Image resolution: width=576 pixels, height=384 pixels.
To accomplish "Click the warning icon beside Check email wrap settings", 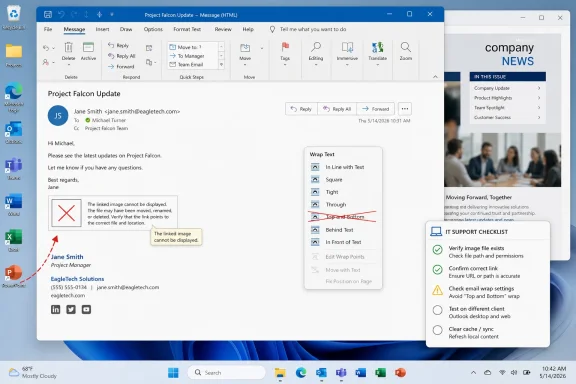I will (x=437, y=290).
